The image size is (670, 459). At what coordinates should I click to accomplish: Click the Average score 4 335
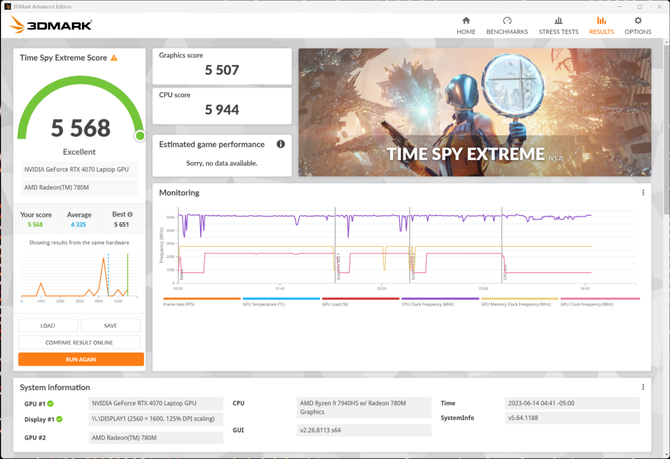(x=79, y=224)
